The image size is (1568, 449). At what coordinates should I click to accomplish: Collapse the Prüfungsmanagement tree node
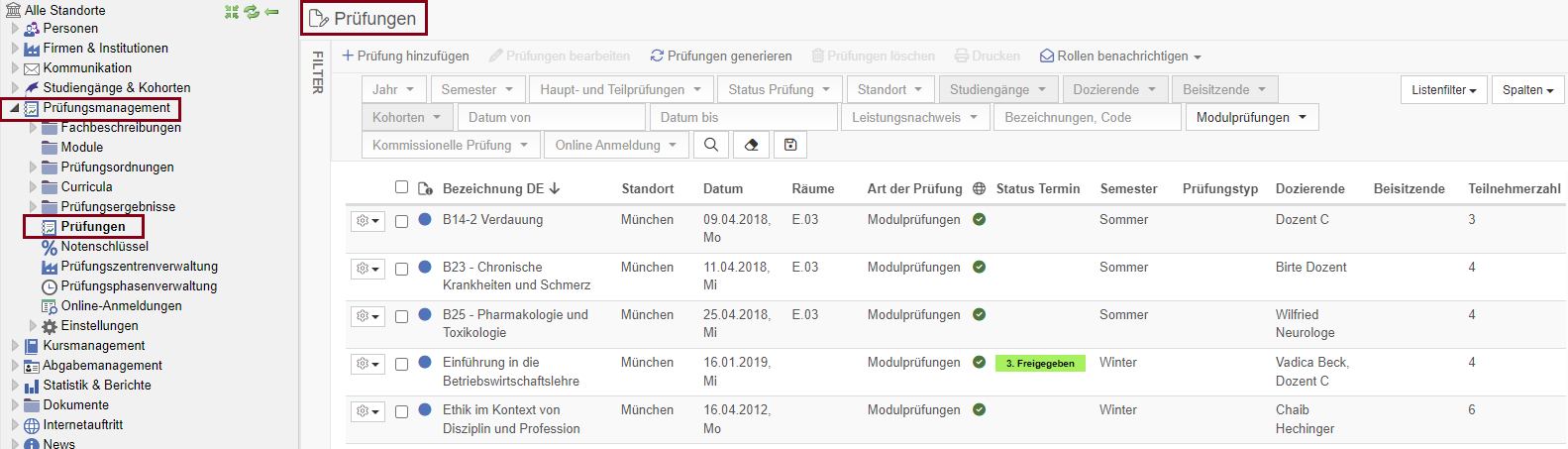[14, 108]
